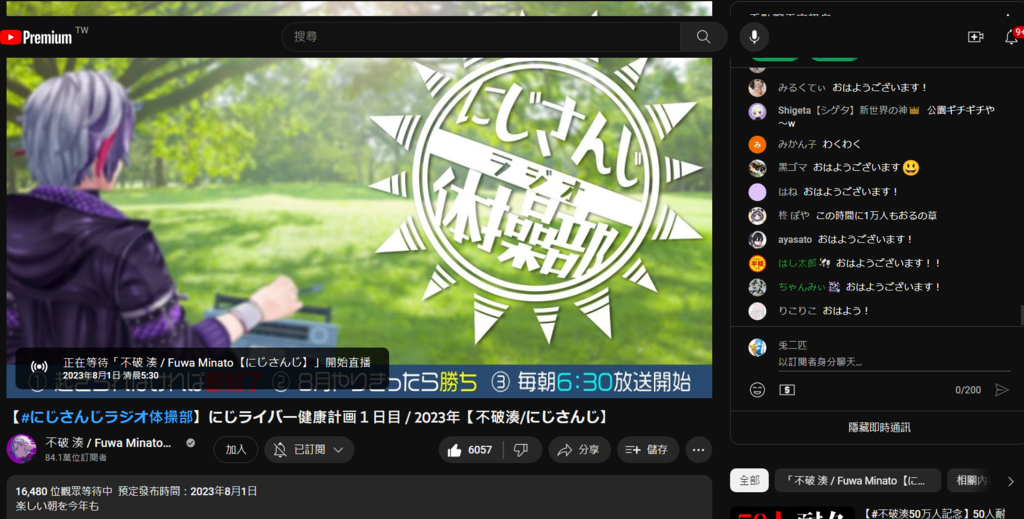The width and height of the screenshot is (1024, 519).
Task: Click the video description 楽しい朝を今年も
Action: coord(57,506)
